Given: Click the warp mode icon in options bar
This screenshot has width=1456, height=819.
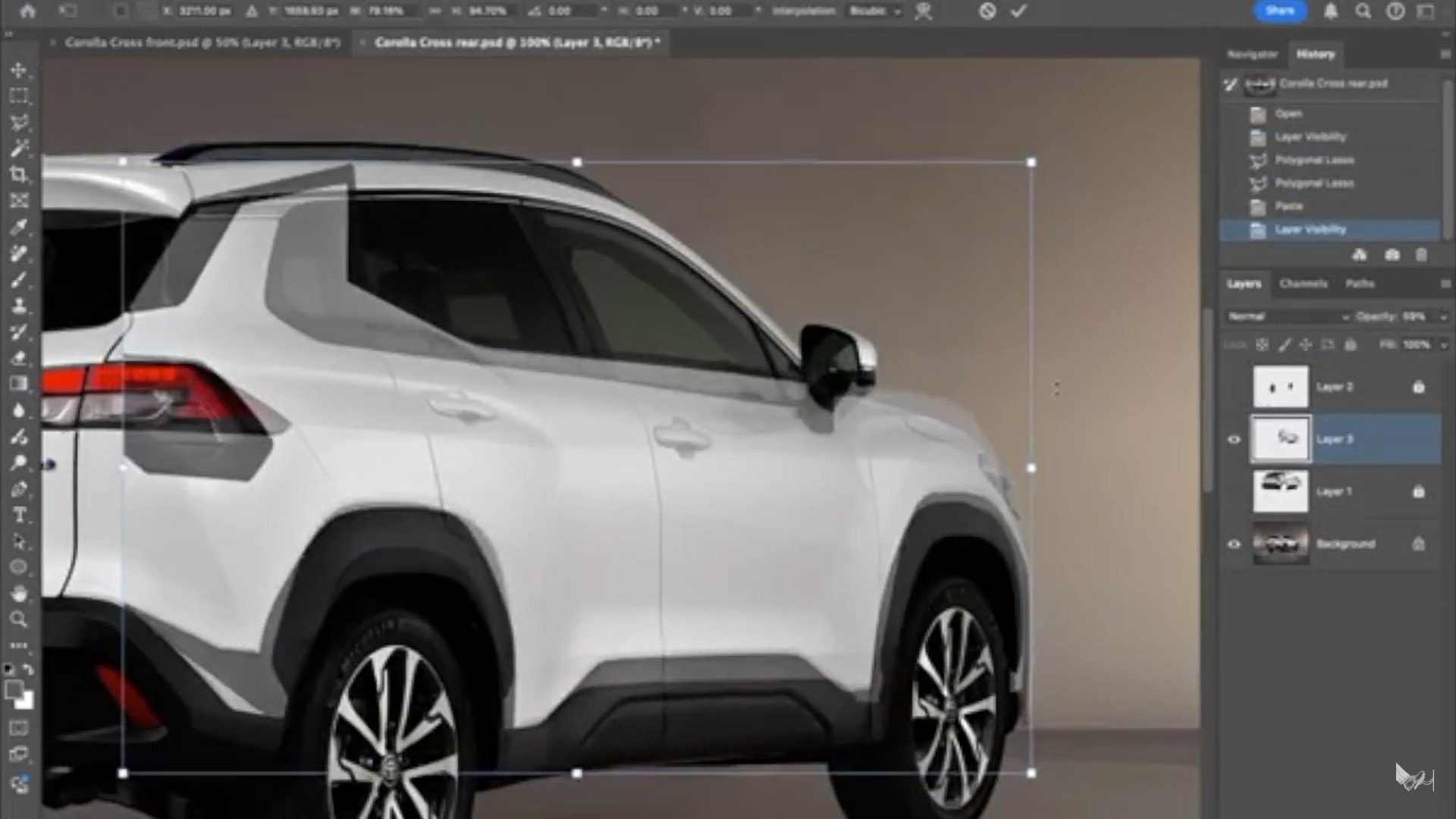Looking at the screenshot, I should click(x=923, y=11).
